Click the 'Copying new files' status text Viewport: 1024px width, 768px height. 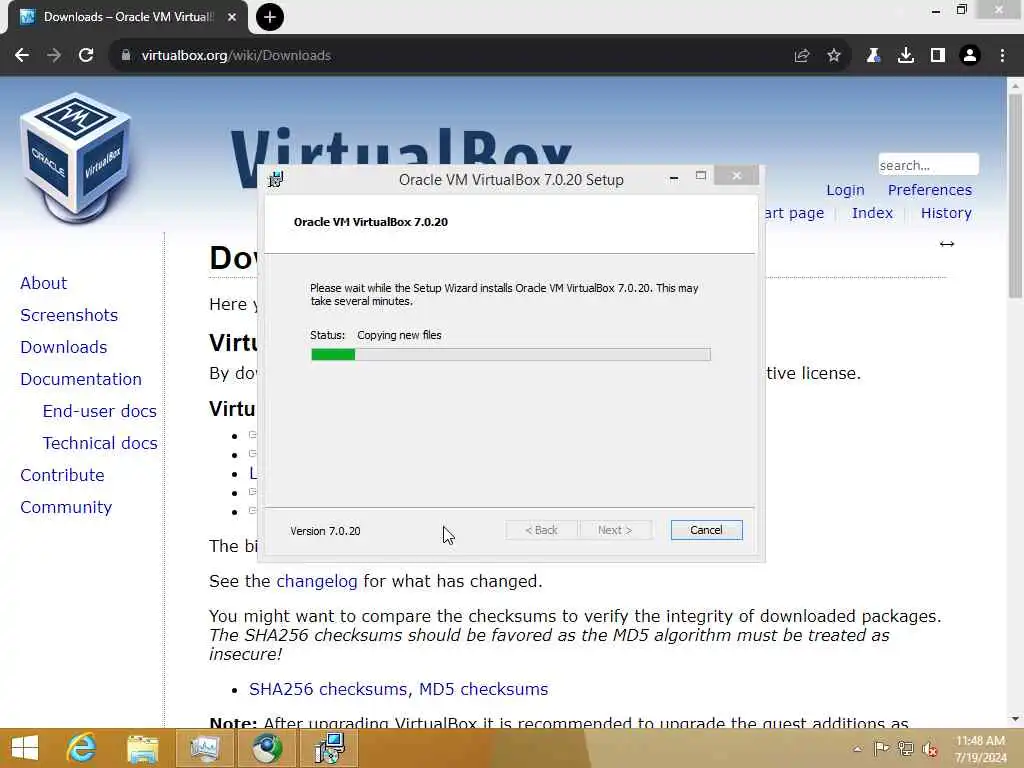click(399, 335)
